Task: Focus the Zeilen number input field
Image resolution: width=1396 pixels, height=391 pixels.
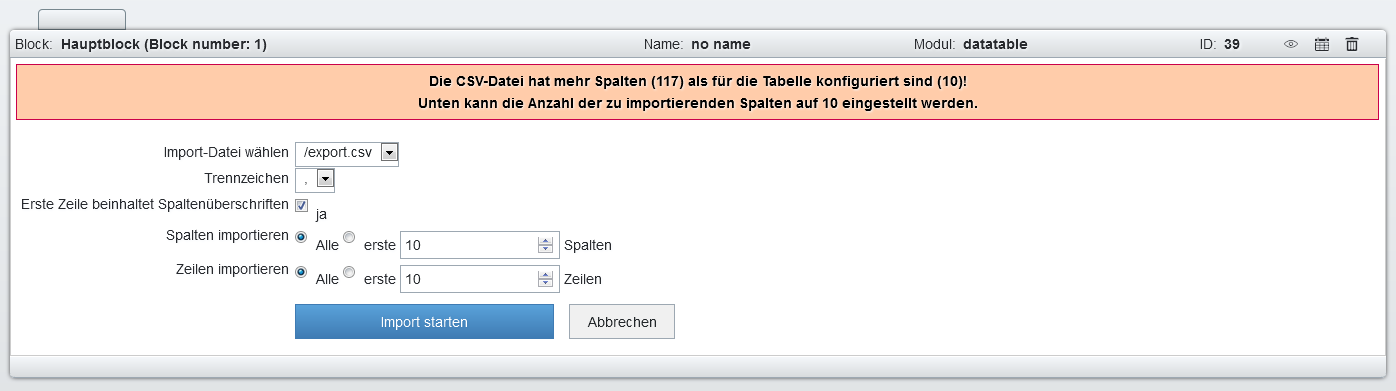Action: 469,279
